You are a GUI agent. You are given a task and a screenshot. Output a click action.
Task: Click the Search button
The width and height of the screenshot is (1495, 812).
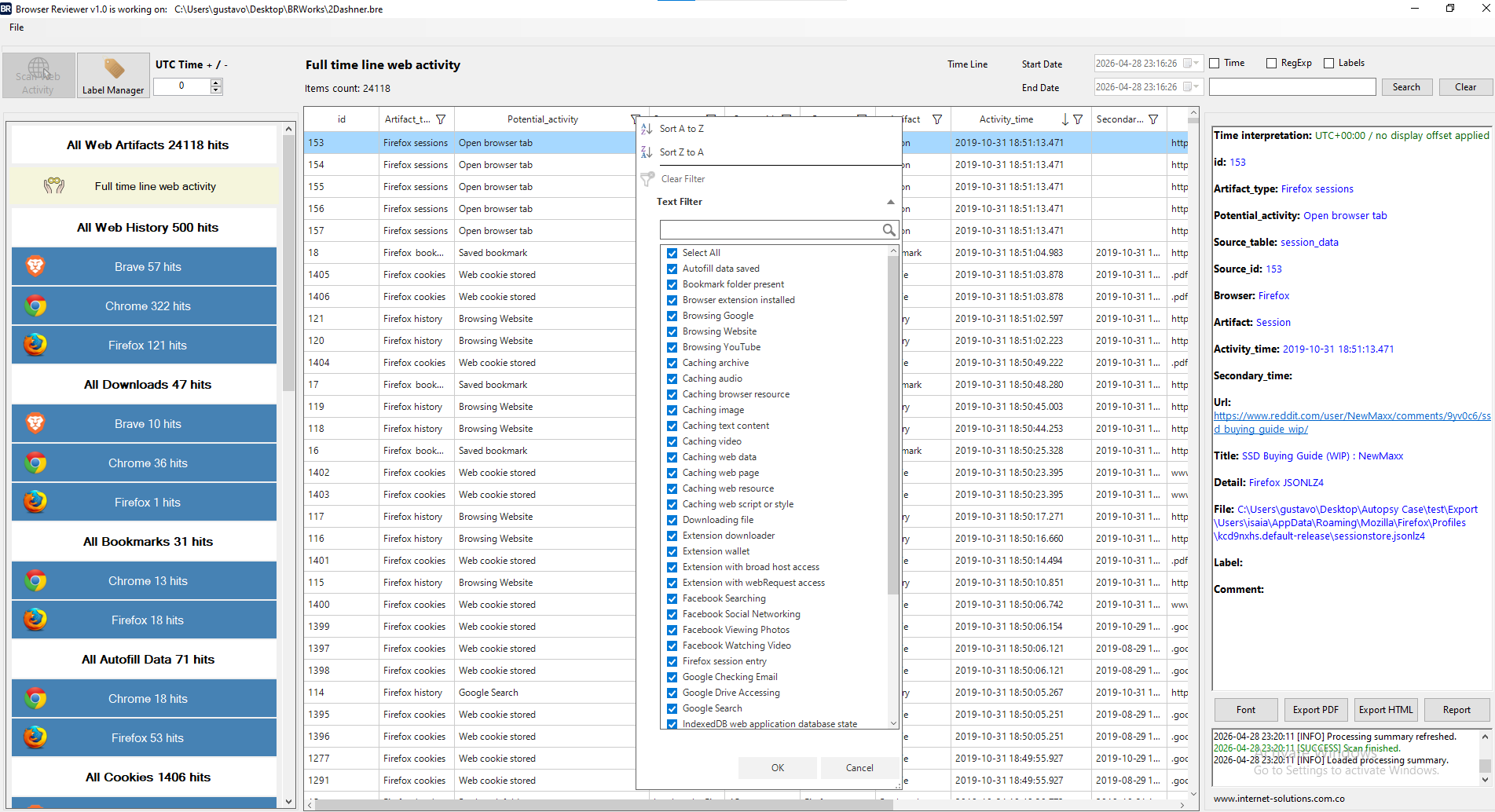(x=1406, y=87)
